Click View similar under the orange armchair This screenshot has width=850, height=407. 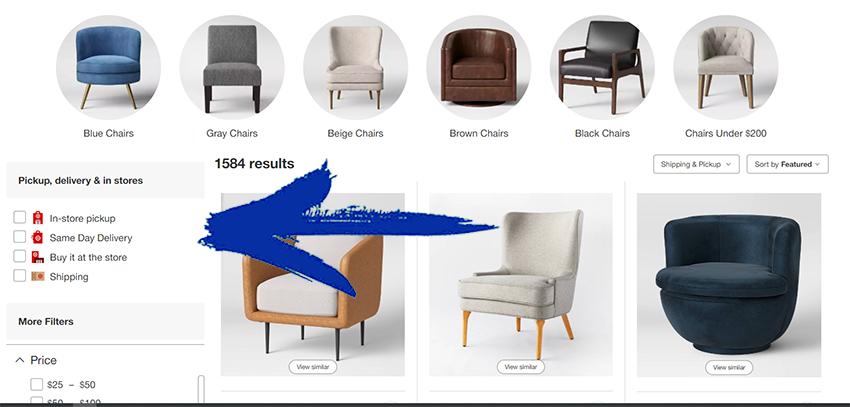[313, 367]
